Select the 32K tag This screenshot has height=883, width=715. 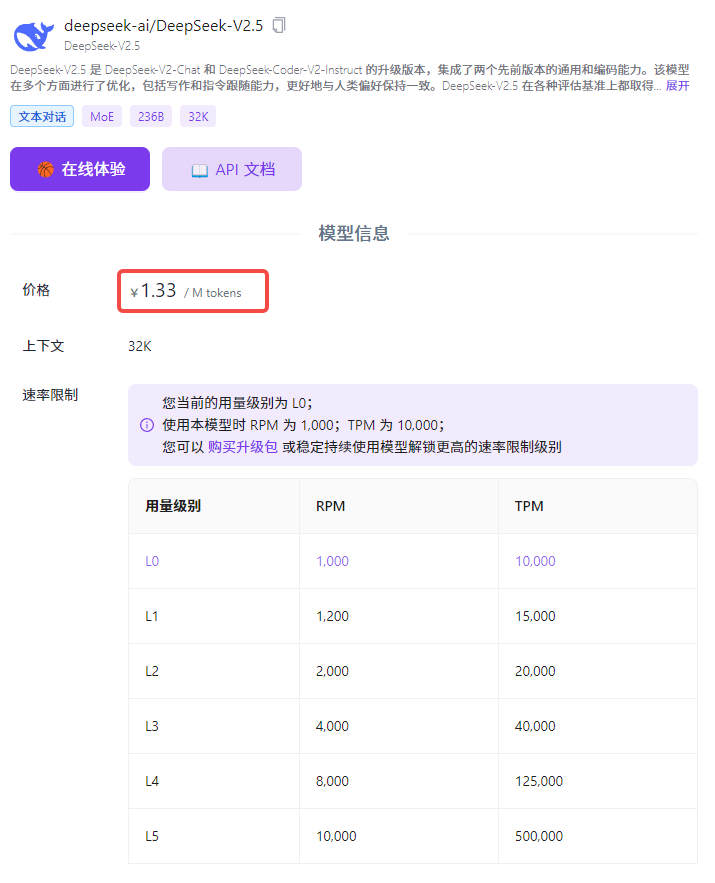coord(198,117)
